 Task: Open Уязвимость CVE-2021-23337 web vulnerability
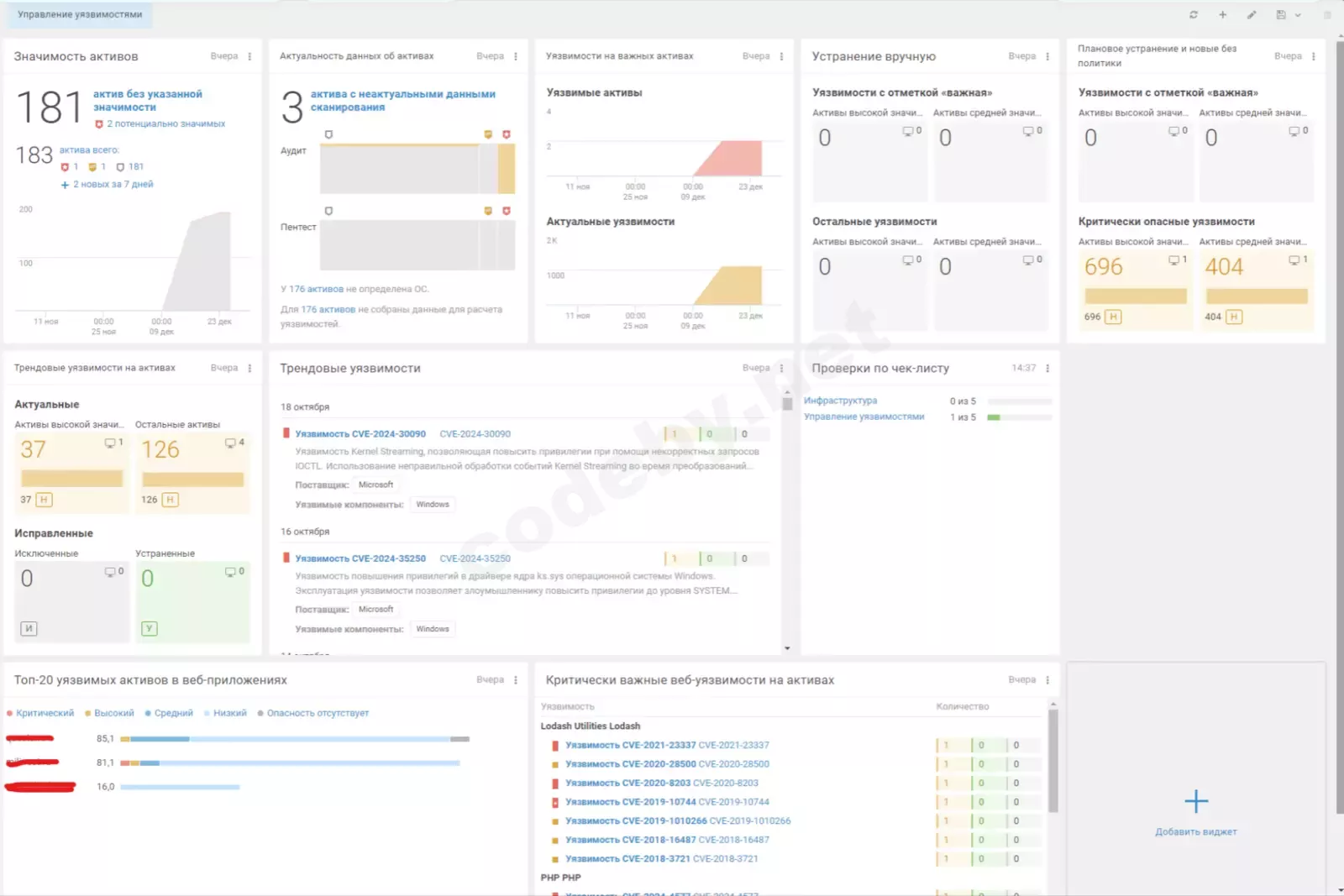point(631,745)
